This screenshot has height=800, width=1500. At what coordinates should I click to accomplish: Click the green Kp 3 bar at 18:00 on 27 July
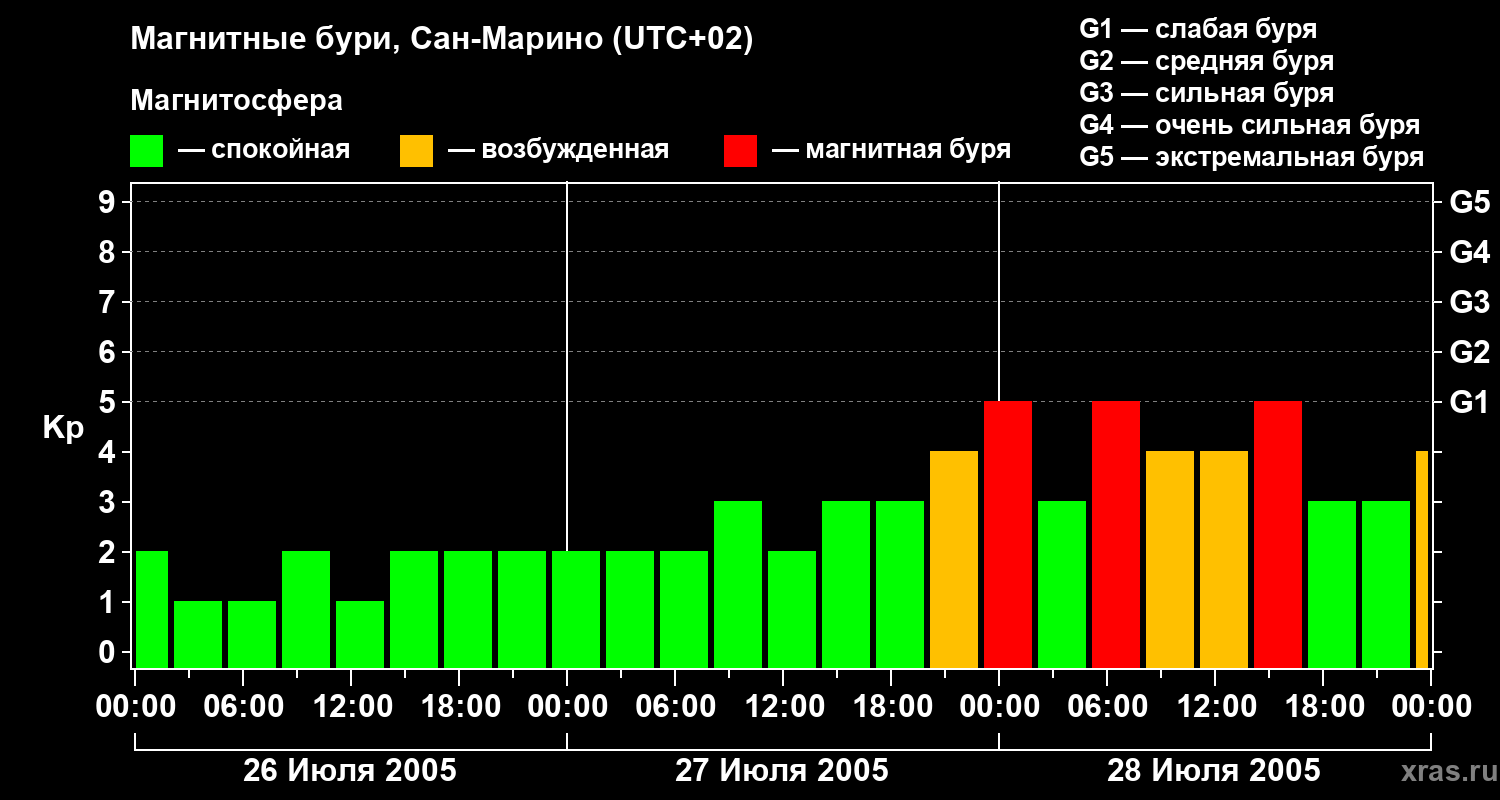[900, 585]
